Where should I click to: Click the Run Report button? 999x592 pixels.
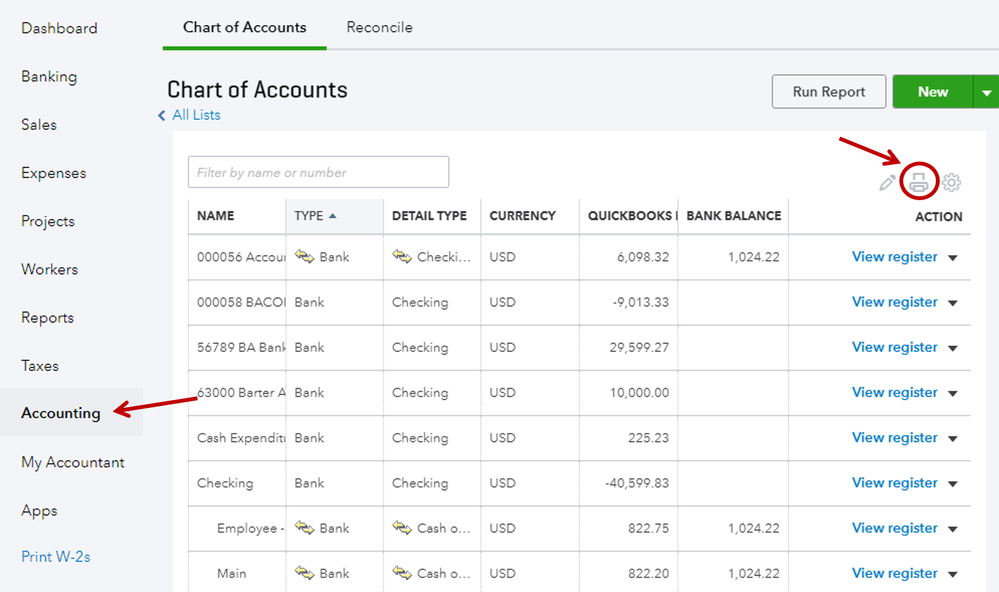point(829,92)
